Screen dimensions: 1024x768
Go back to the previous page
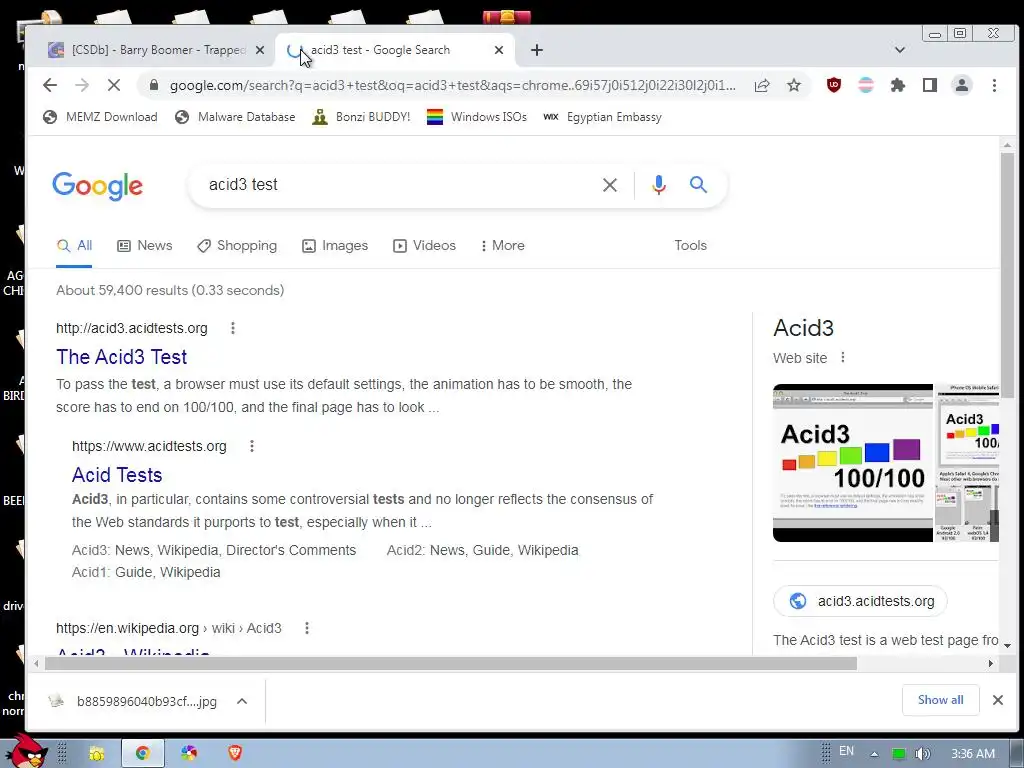50,85
